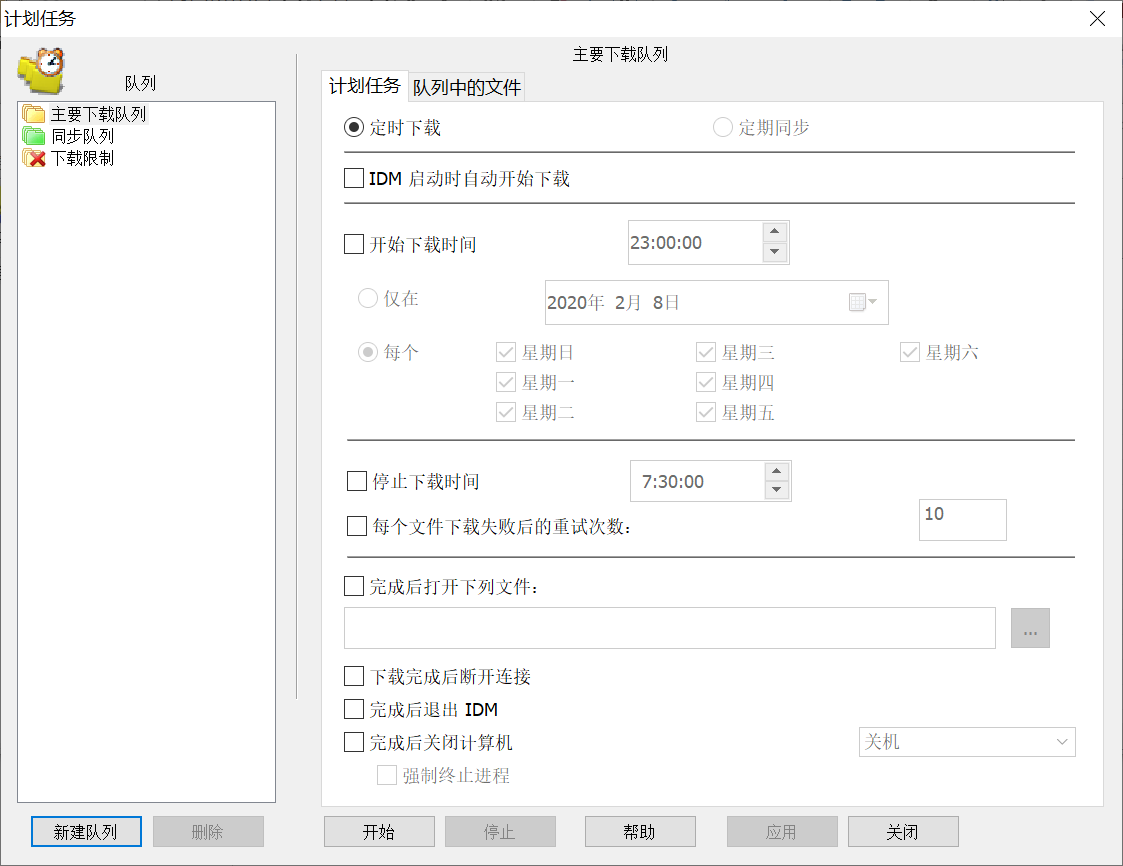Click the download limit red X icon
1123x866 pixels.
[34, 158]
